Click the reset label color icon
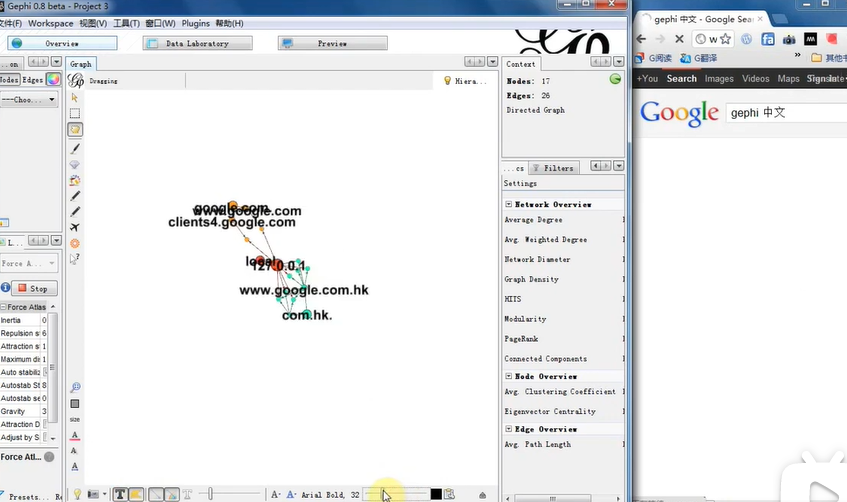Image resolution: width=847 pixels, height=502 pixels. pos(75,436)
